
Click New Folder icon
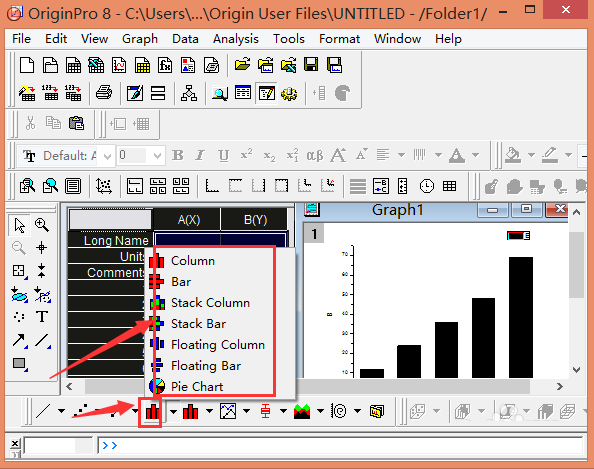click(x=50, y=65)
